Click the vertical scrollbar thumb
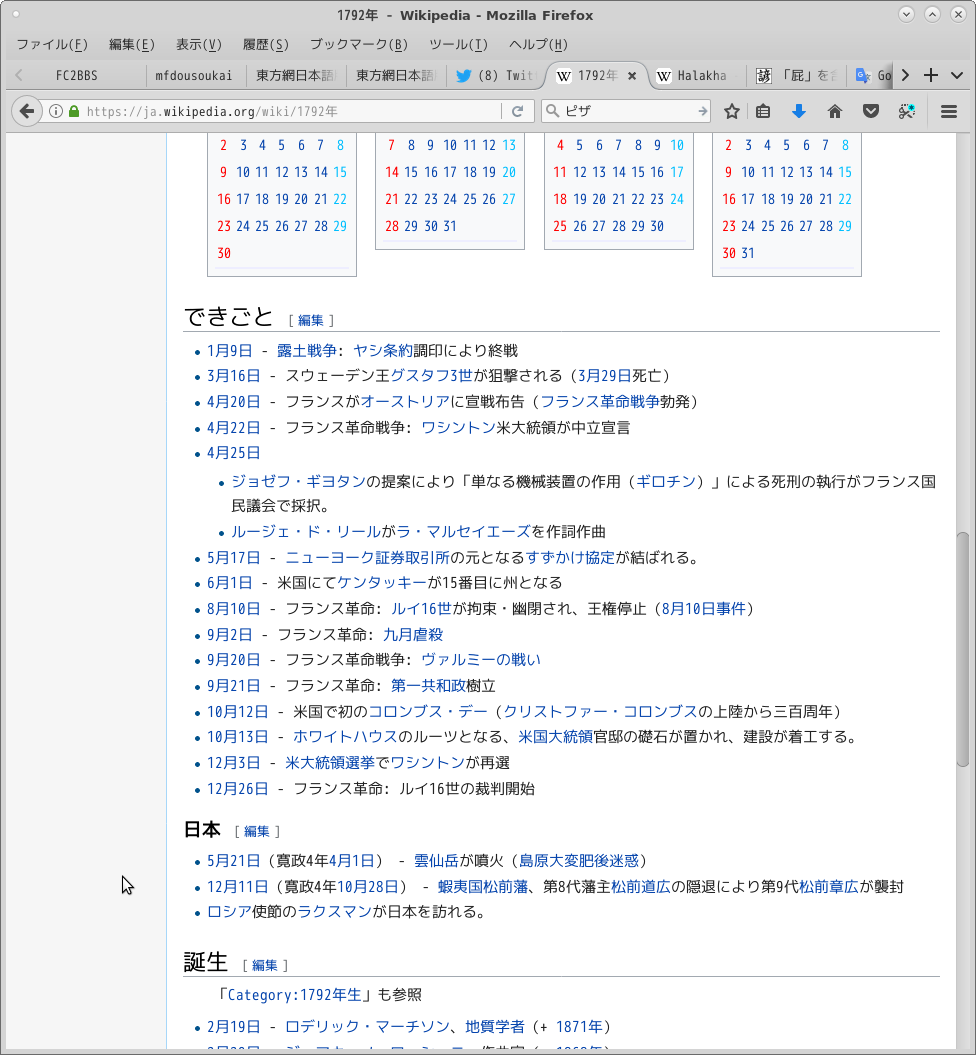Screen dimensions: 976x1055 tap(963, 649)
